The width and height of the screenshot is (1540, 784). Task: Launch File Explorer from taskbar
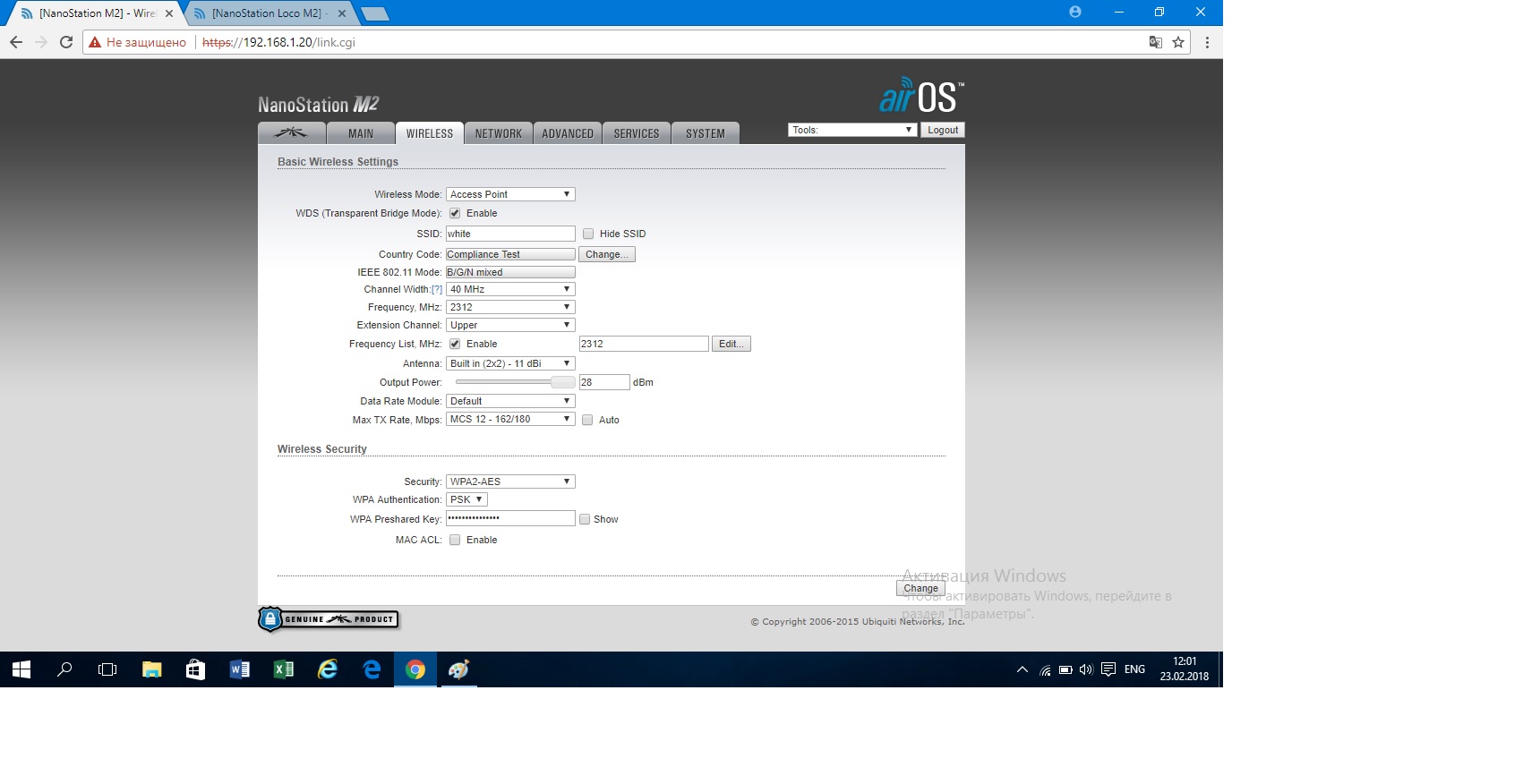[151, 669]
